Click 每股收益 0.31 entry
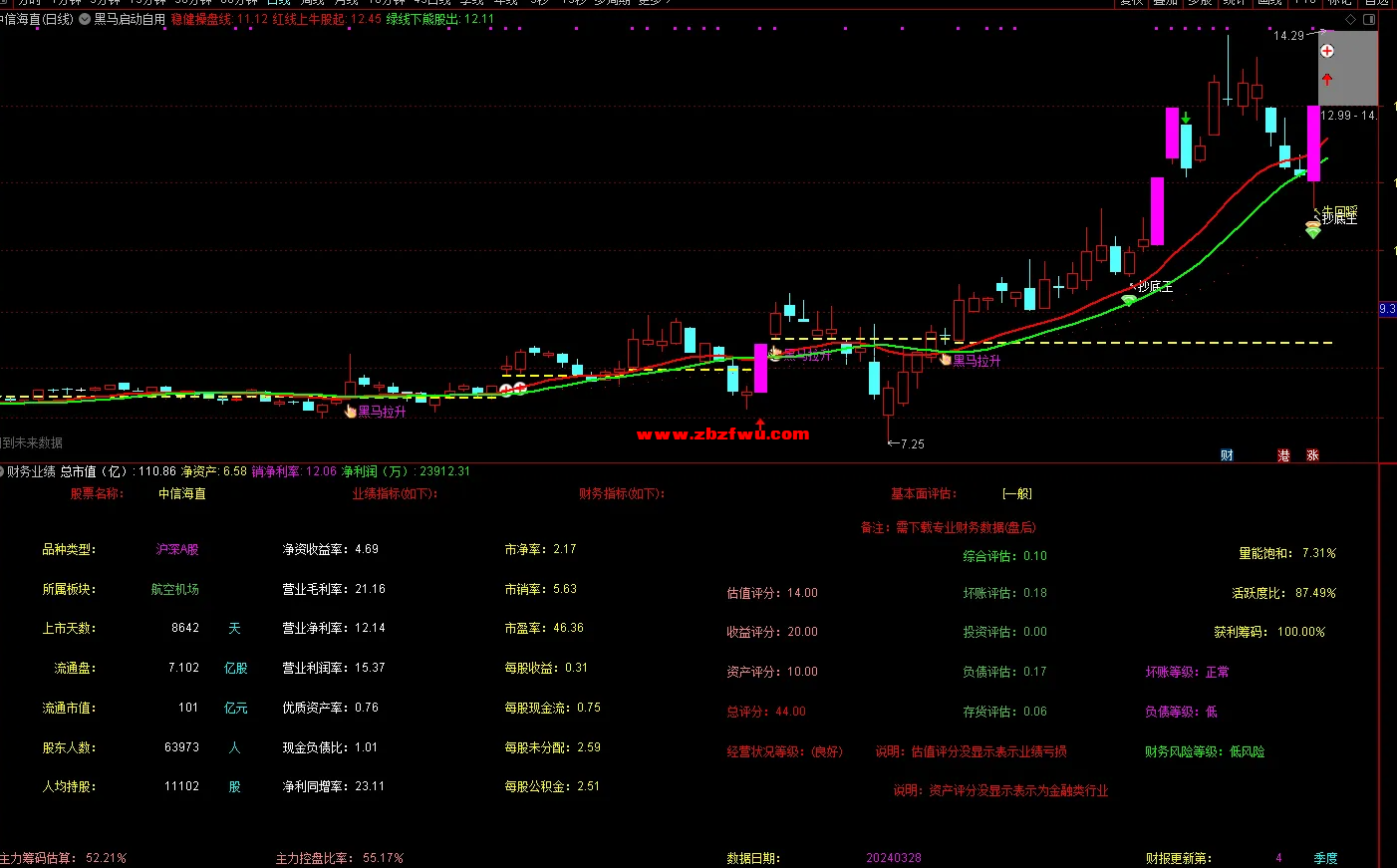This screenshot has width=1397, height=868. (x=546, y=668)
